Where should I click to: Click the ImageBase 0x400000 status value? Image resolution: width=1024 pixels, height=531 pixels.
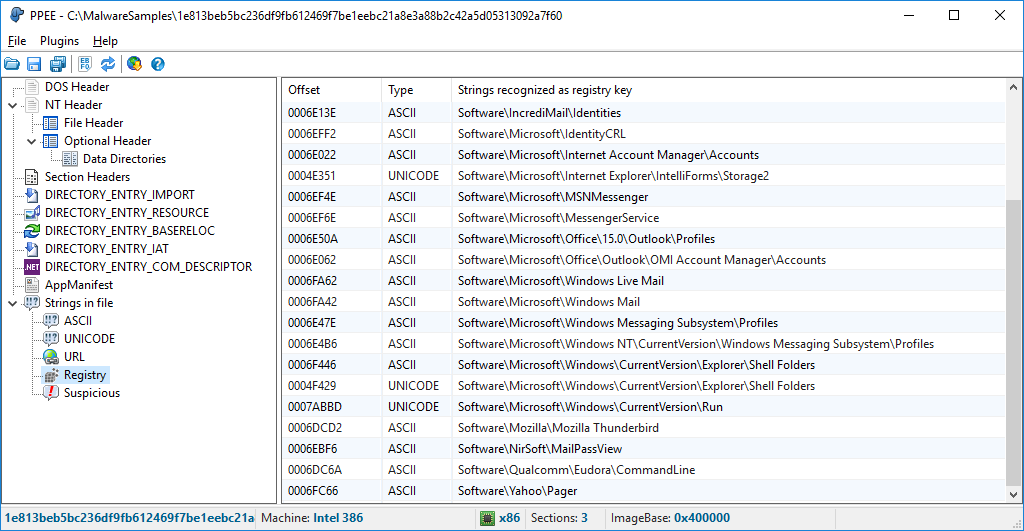[x=701, y=518]
